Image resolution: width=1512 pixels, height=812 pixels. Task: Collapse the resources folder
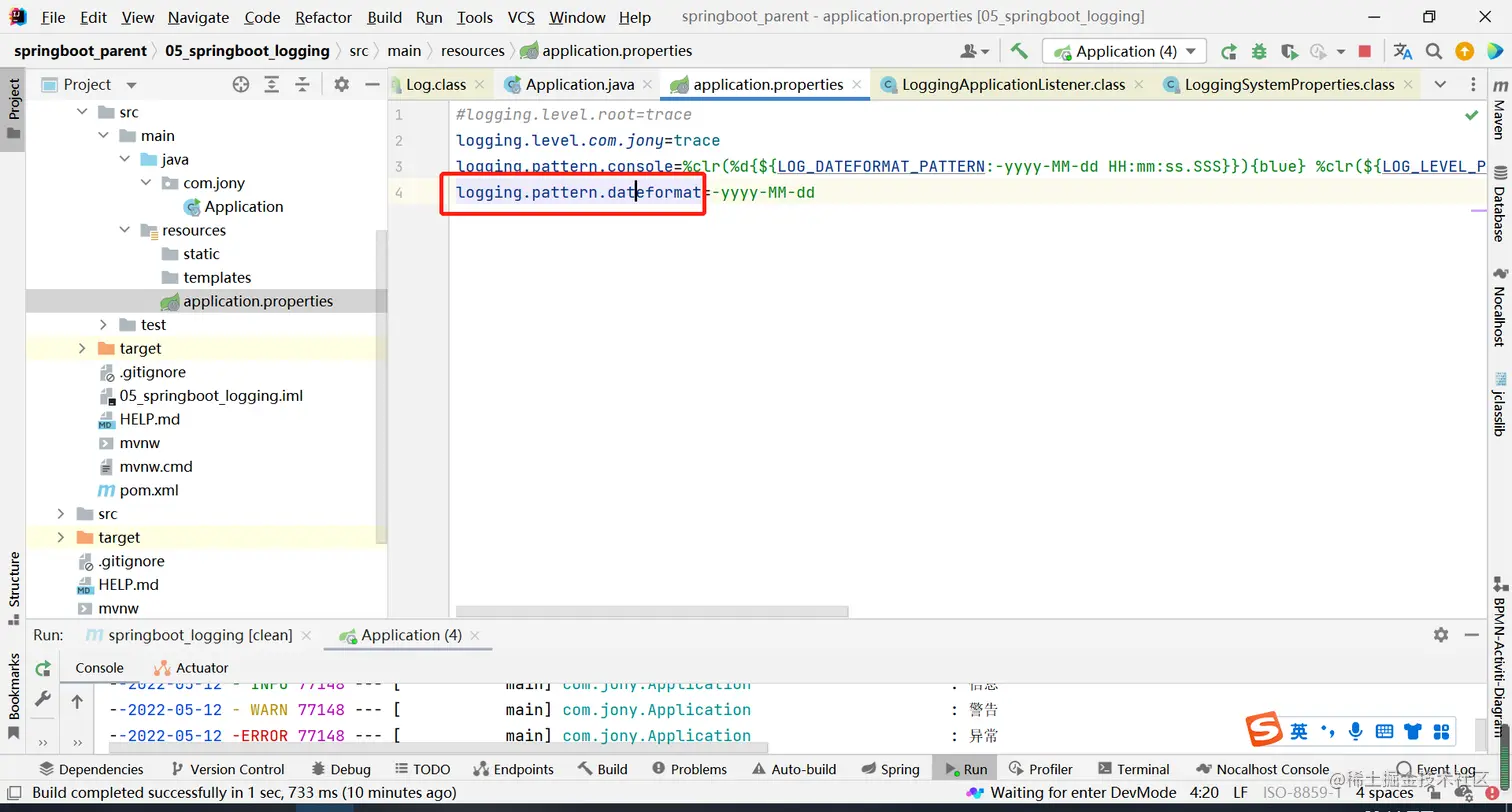click(x=124, y=230)
